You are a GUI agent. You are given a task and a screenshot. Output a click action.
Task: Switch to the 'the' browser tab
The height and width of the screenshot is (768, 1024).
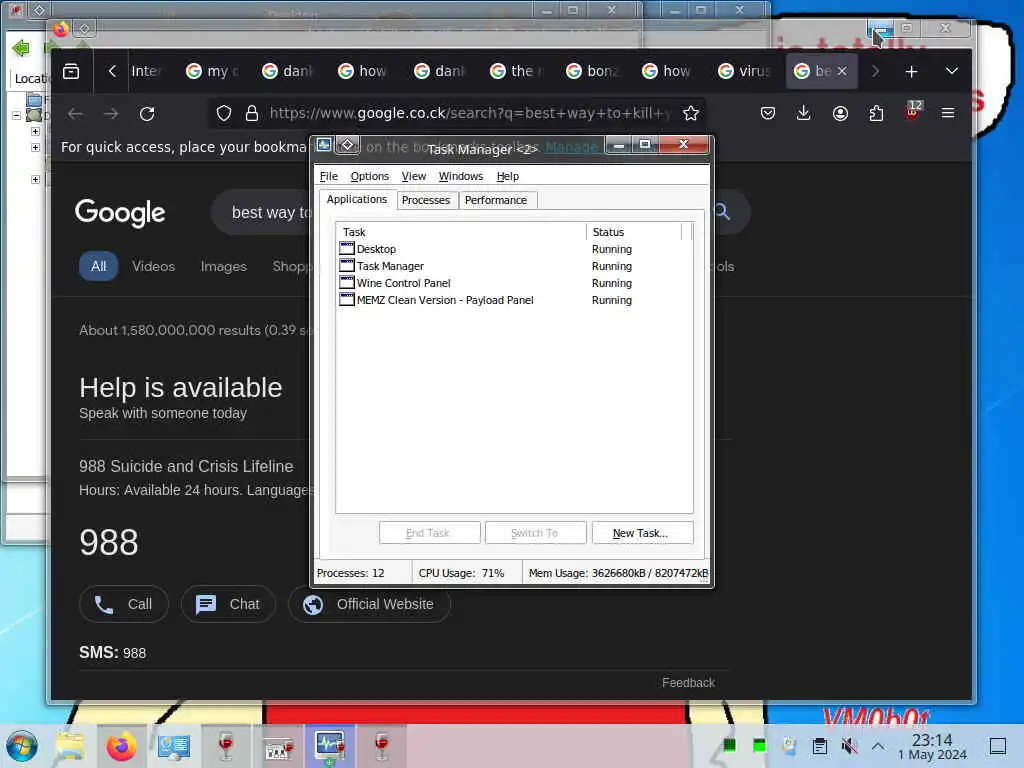point(517,71)
